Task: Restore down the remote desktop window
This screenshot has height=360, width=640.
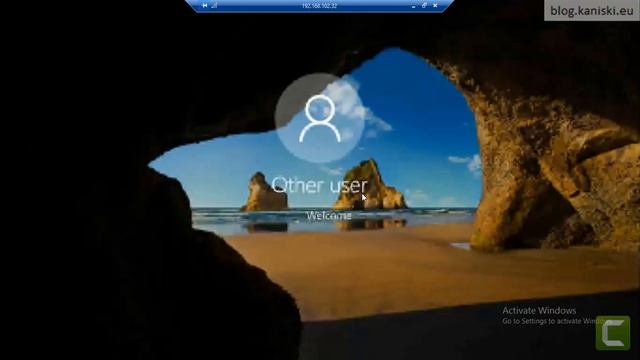Action: point(424,6)
